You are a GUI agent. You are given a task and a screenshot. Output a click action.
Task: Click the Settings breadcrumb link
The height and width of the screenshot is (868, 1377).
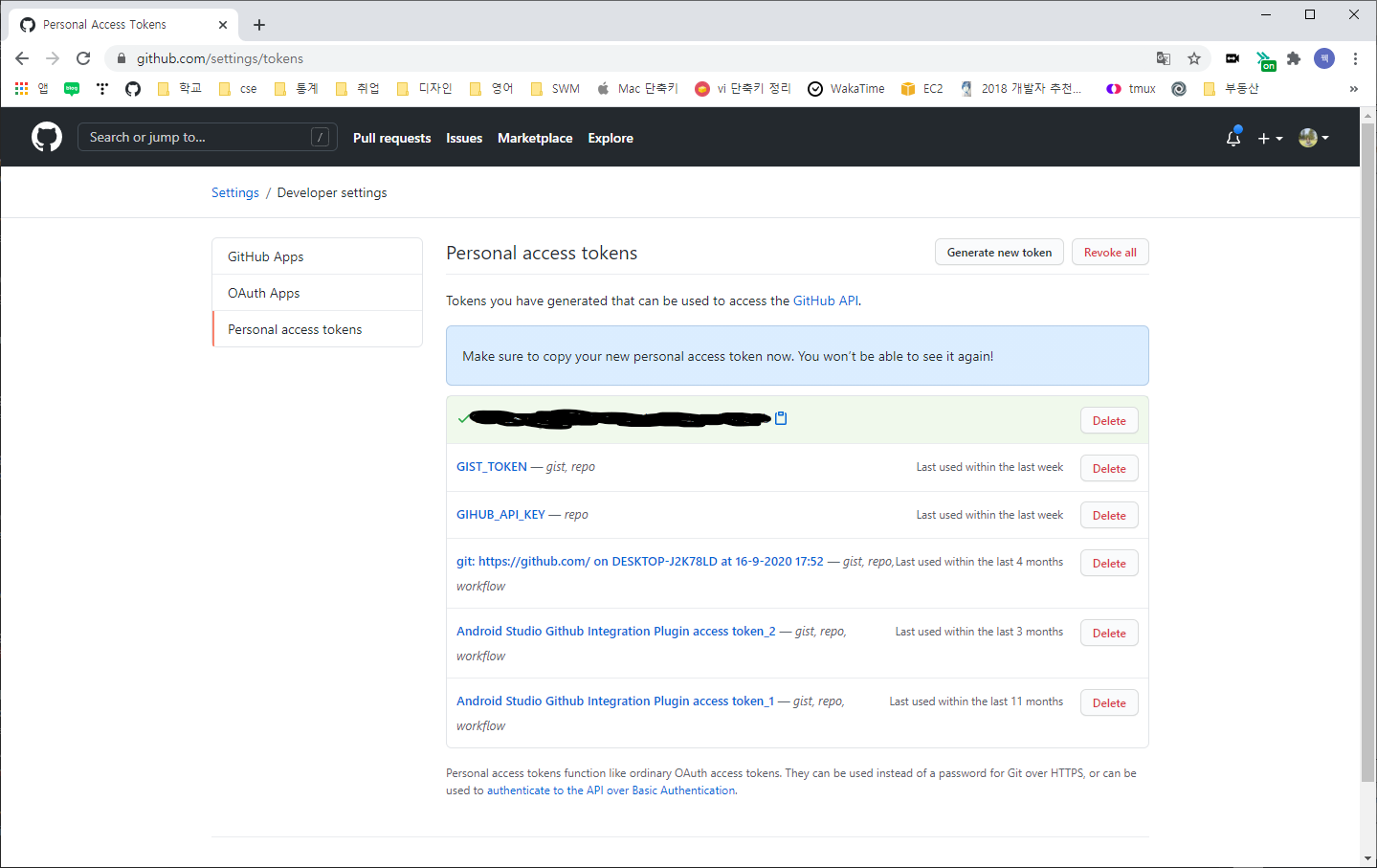coord(235,192)
